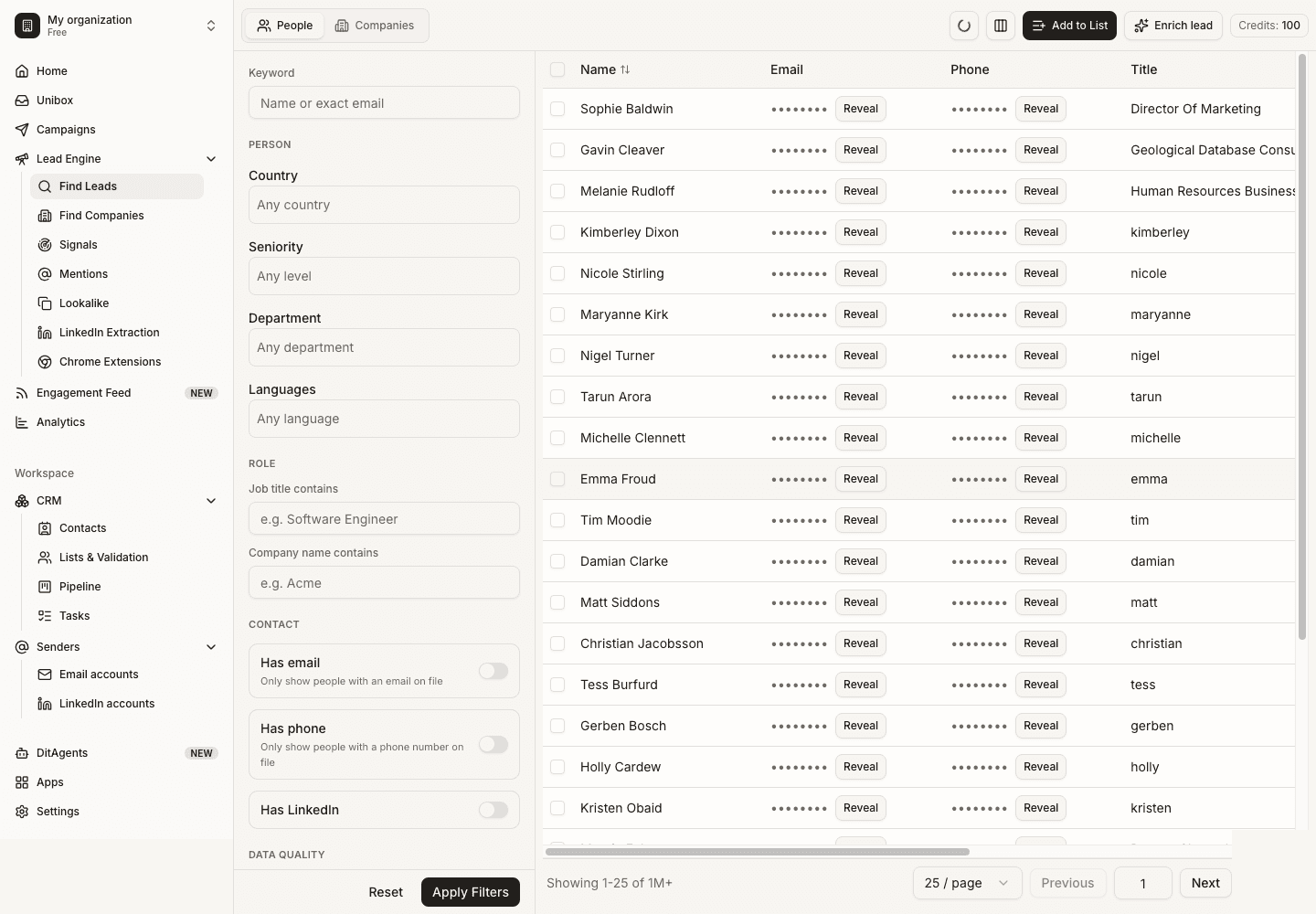
Task: Click the Lead Engine telescope icon
Action: [x=22, y=159]
